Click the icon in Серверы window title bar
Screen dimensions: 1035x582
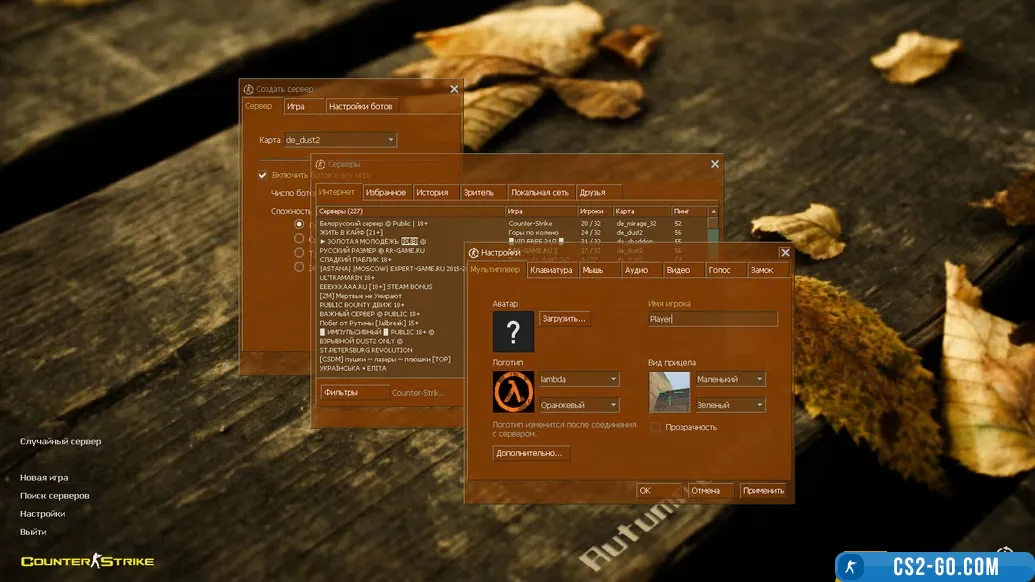[320, 164]
